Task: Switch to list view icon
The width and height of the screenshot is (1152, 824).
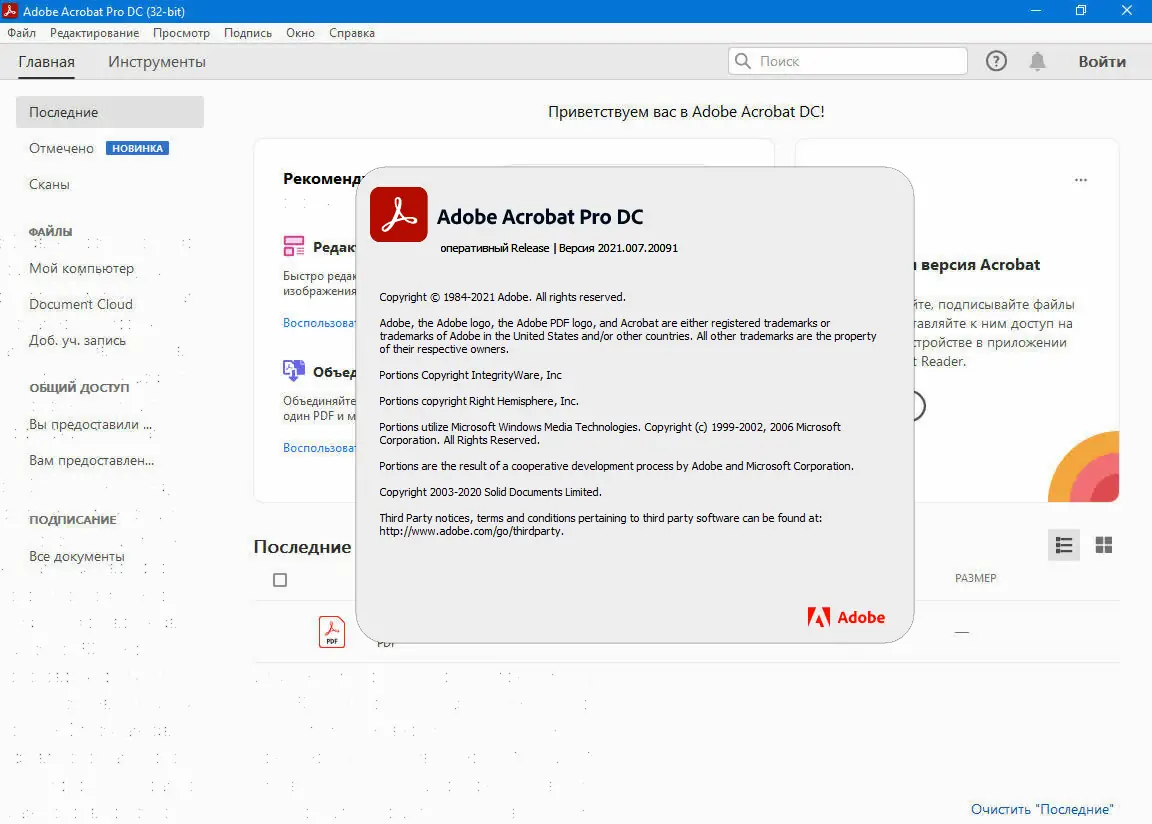Action: pyautogui.click(x=1064, y=545)
